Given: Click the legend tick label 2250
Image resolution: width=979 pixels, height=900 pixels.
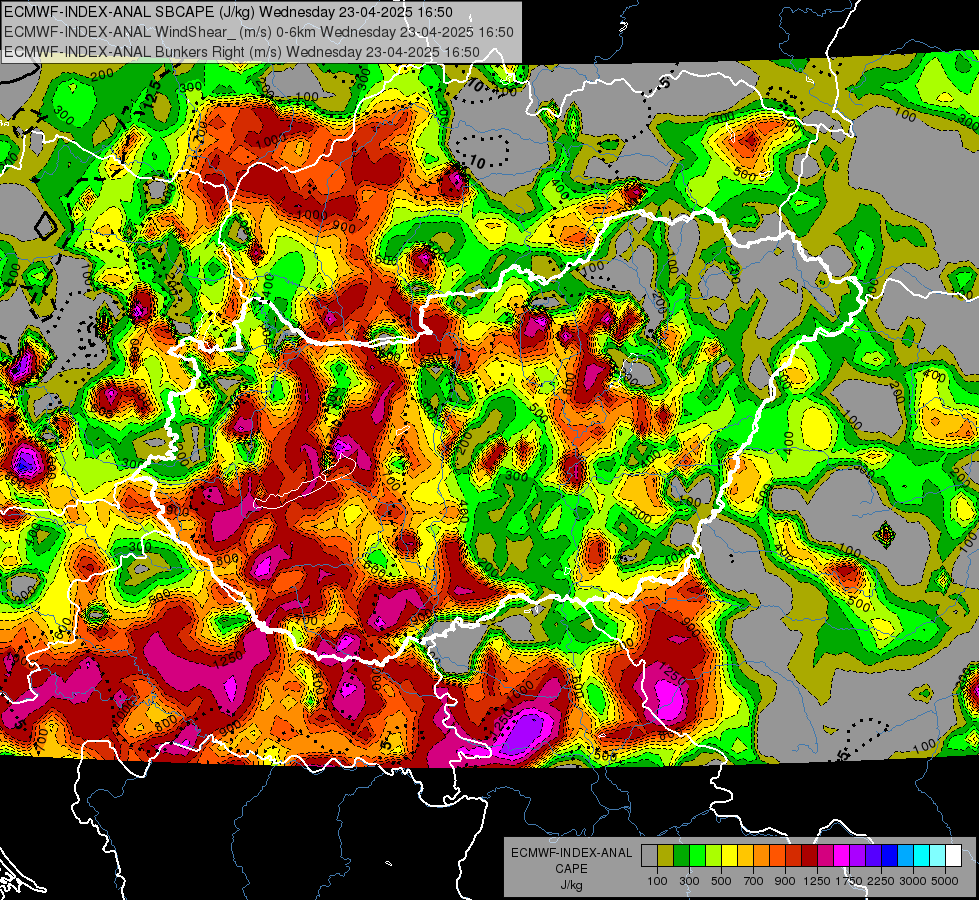Looking at the screenshot, I should tap(881, 881).
